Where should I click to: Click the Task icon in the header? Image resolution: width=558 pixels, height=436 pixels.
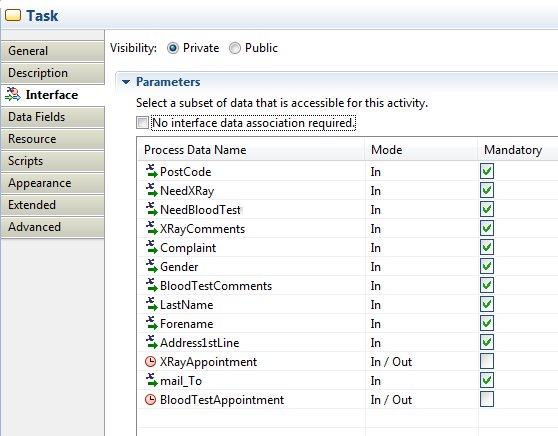pos(13,15)
